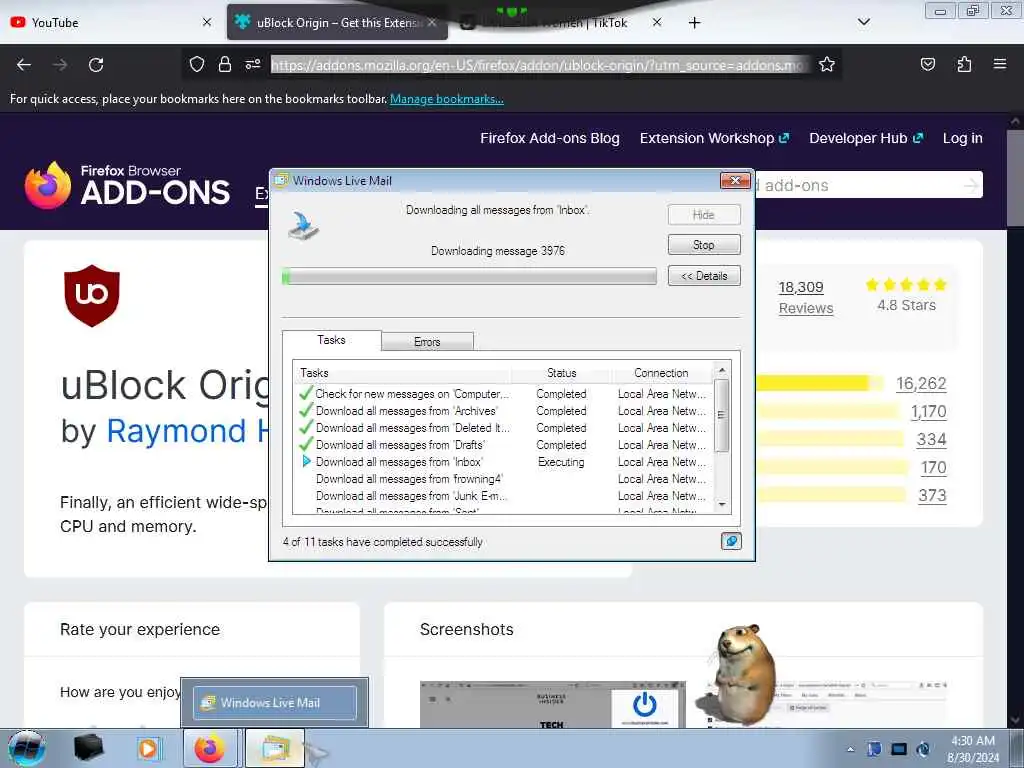Click the download progress bar
This screenshot has width=1024, height=768.
coord(469,276)
